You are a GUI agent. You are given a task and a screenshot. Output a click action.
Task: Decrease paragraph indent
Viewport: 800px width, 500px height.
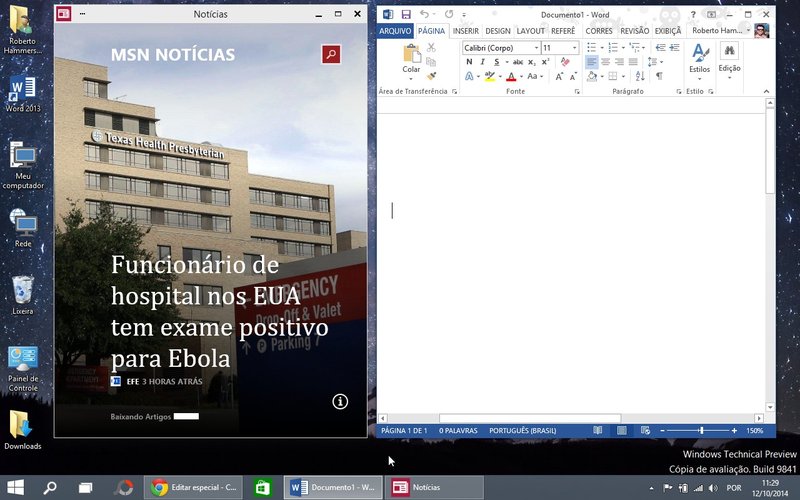[660, 47]
